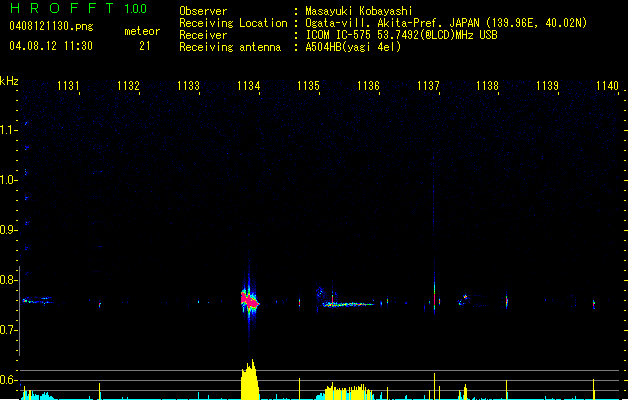The width and height of the screenshot is (629, 400).
Task: Click the "Receiver" field label
Action: tap(203, 35)
